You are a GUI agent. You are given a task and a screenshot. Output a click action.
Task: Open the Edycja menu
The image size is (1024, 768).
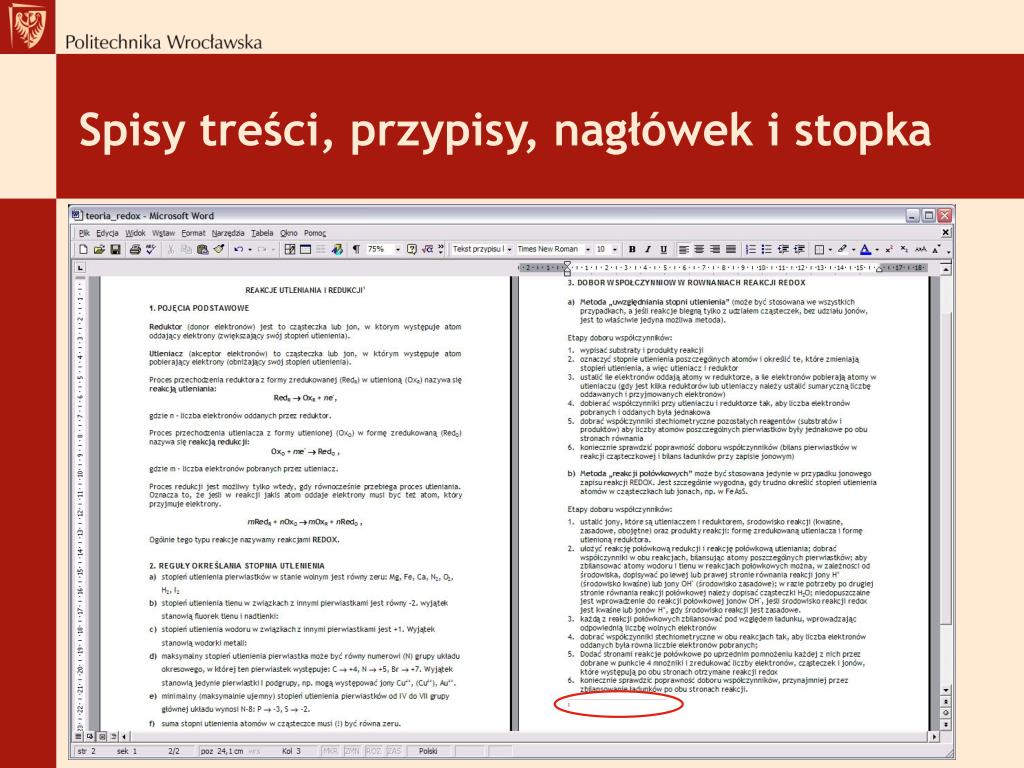point(107,232)
